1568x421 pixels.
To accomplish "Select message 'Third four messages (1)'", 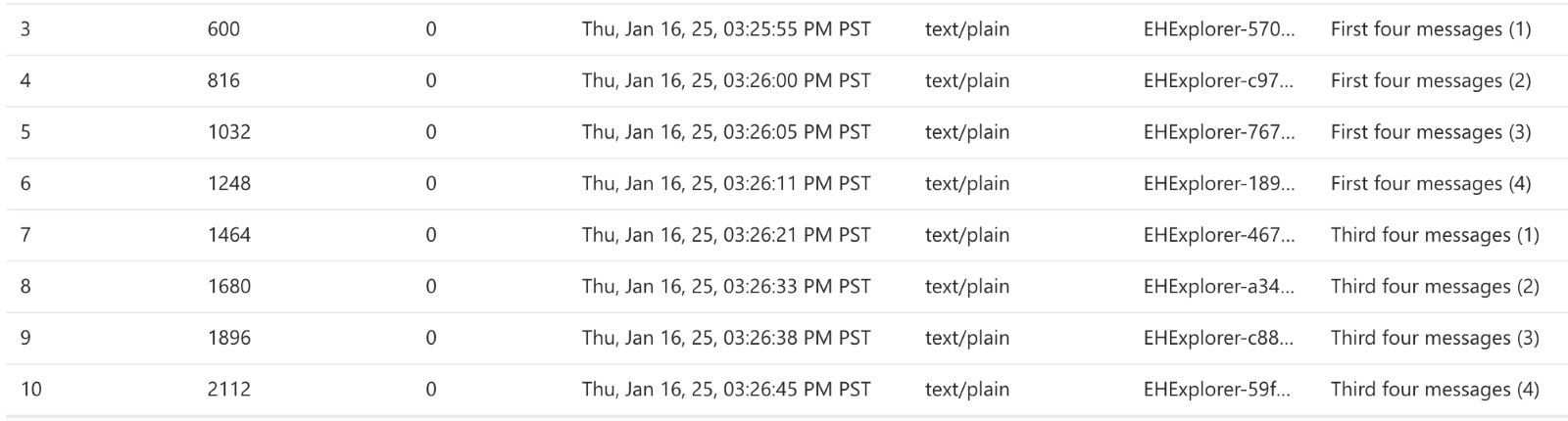I will pos(1435,235).
